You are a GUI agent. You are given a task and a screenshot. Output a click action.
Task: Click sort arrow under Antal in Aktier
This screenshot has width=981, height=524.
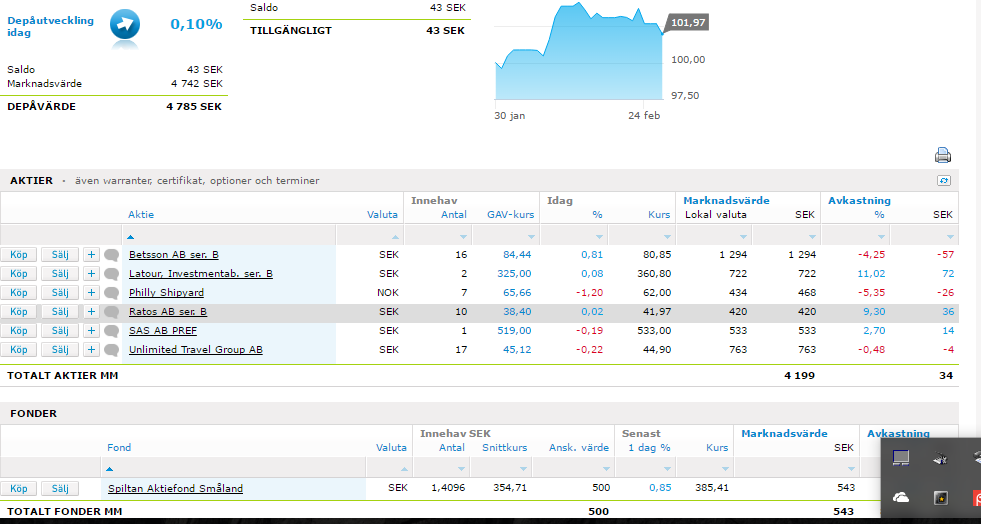coord(463,237)
